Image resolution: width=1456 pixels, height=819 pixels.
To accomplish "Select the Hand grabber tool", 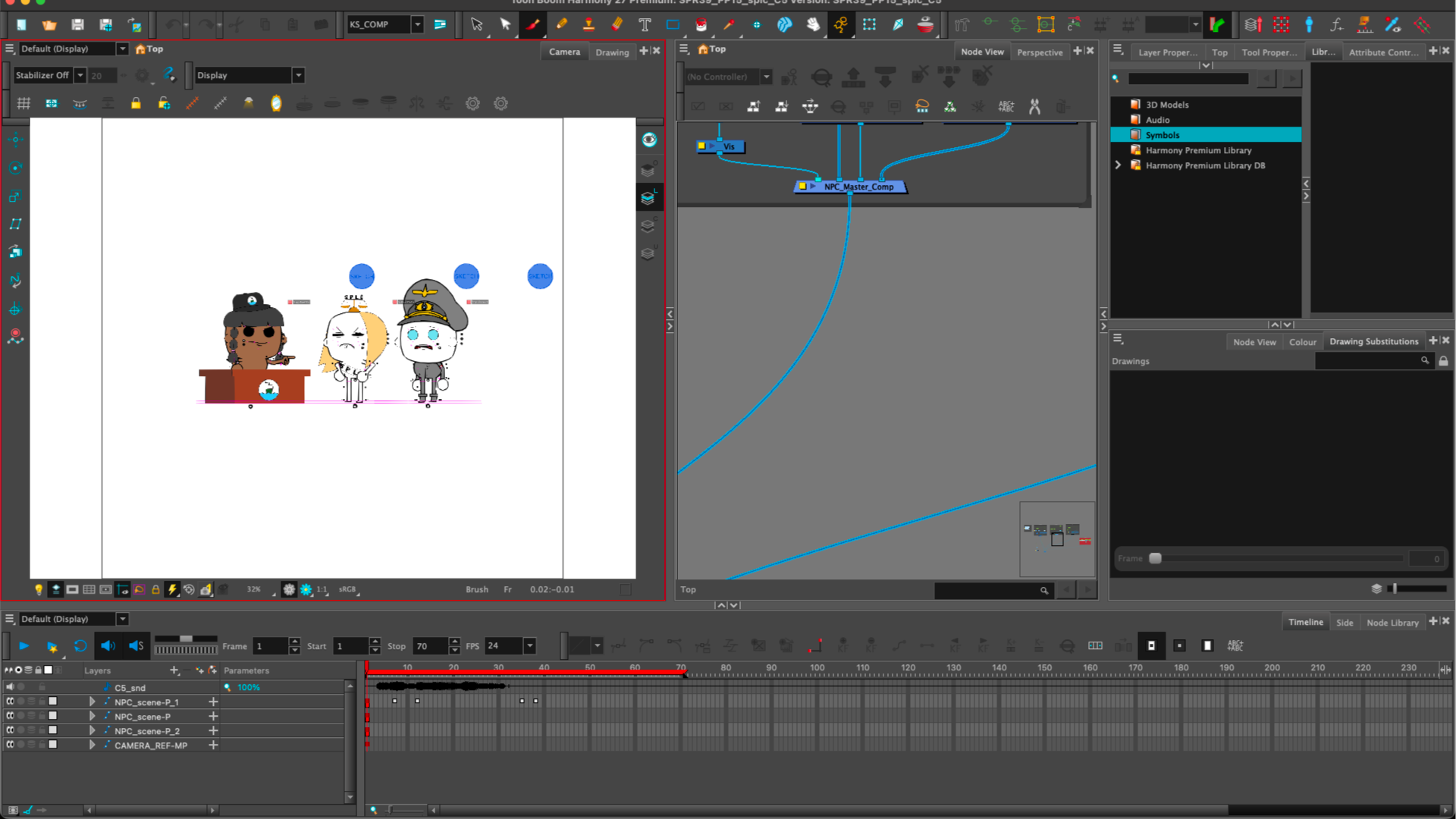I will tap(813, 25).
